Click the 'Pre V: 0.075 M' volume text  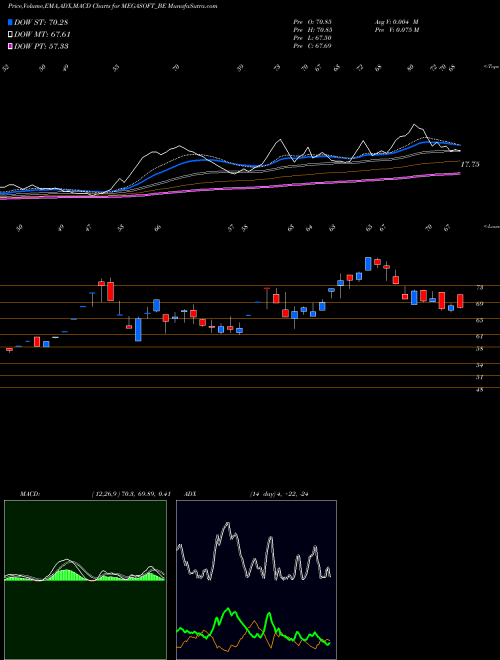[x=397, y=30]
